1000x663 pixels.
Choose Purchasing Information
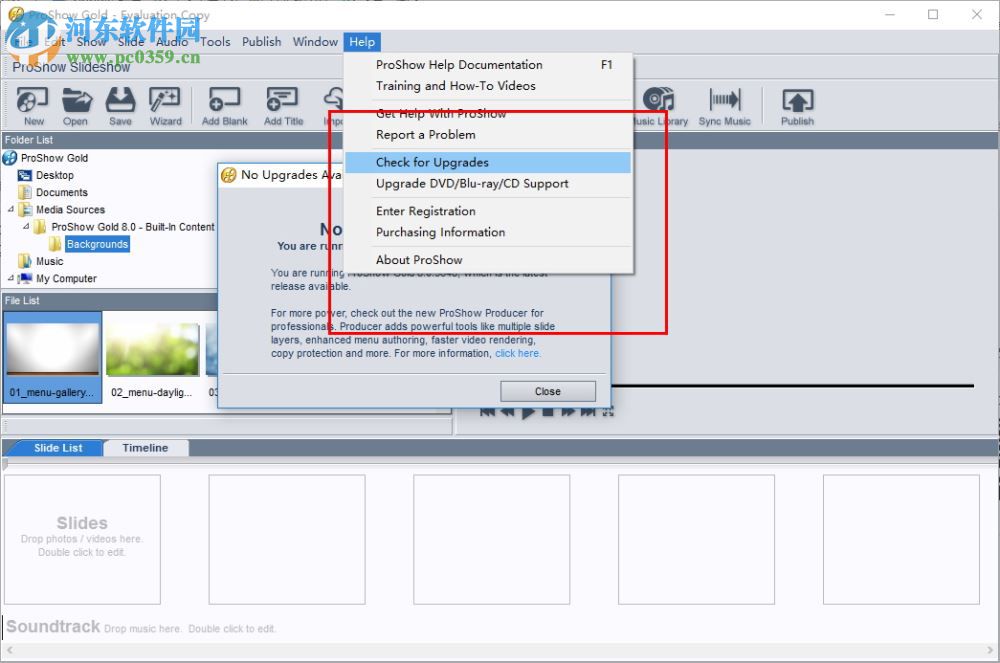point(489,232)
